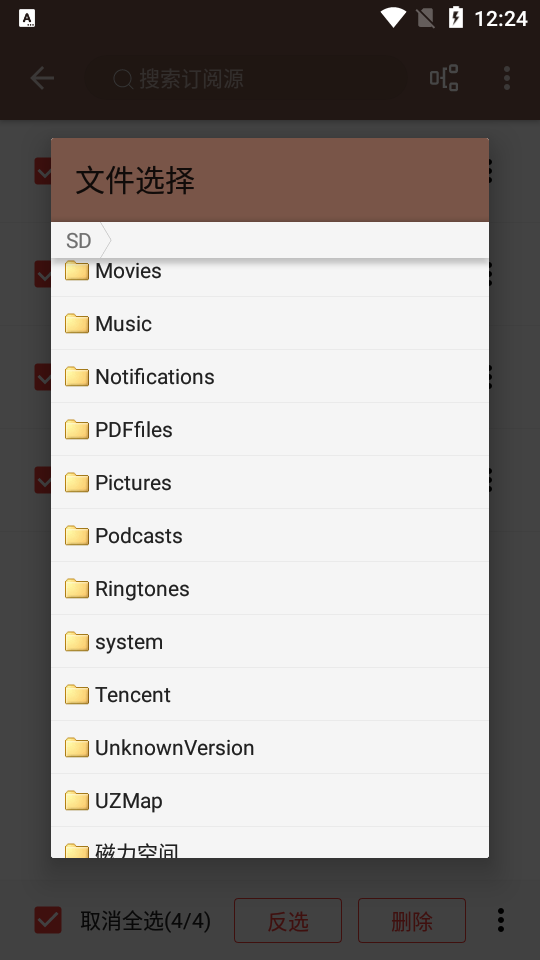Tap the 反选 invert selection button
The height and width of the screenshot is (960, 540).
(x=288, y=920)
